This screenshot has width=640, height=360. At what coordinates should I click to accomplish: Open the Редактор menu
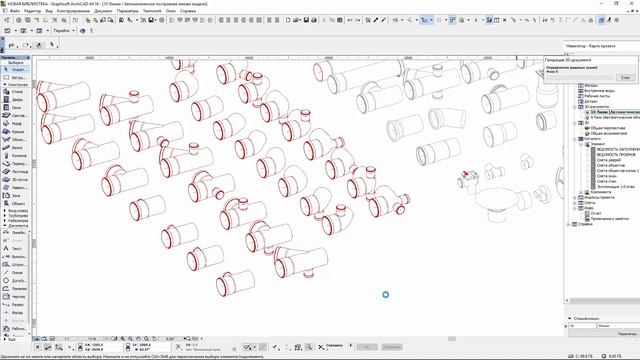pos(33,11)
